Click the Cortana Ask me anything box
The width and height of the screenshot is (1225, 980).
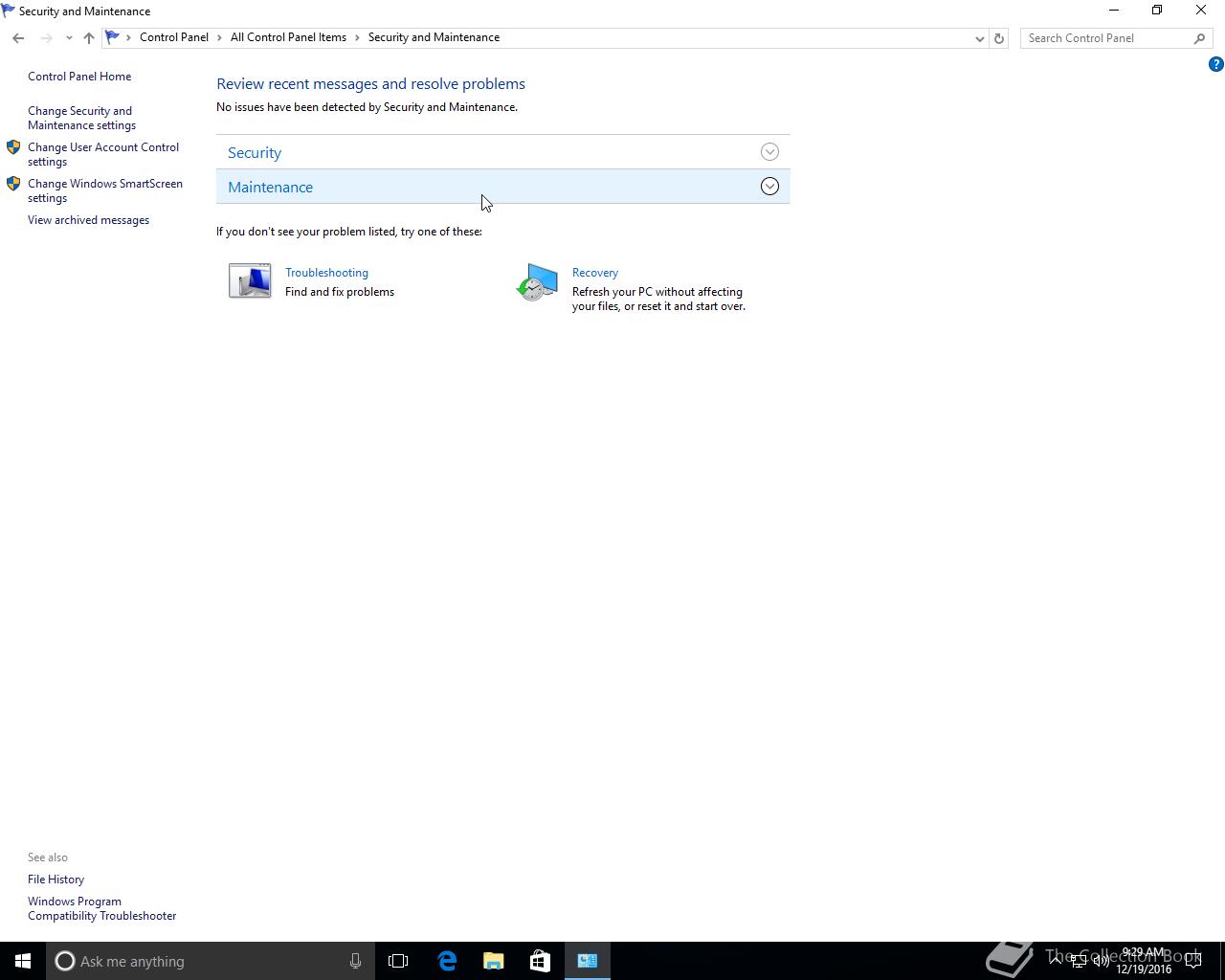(209, 961)
